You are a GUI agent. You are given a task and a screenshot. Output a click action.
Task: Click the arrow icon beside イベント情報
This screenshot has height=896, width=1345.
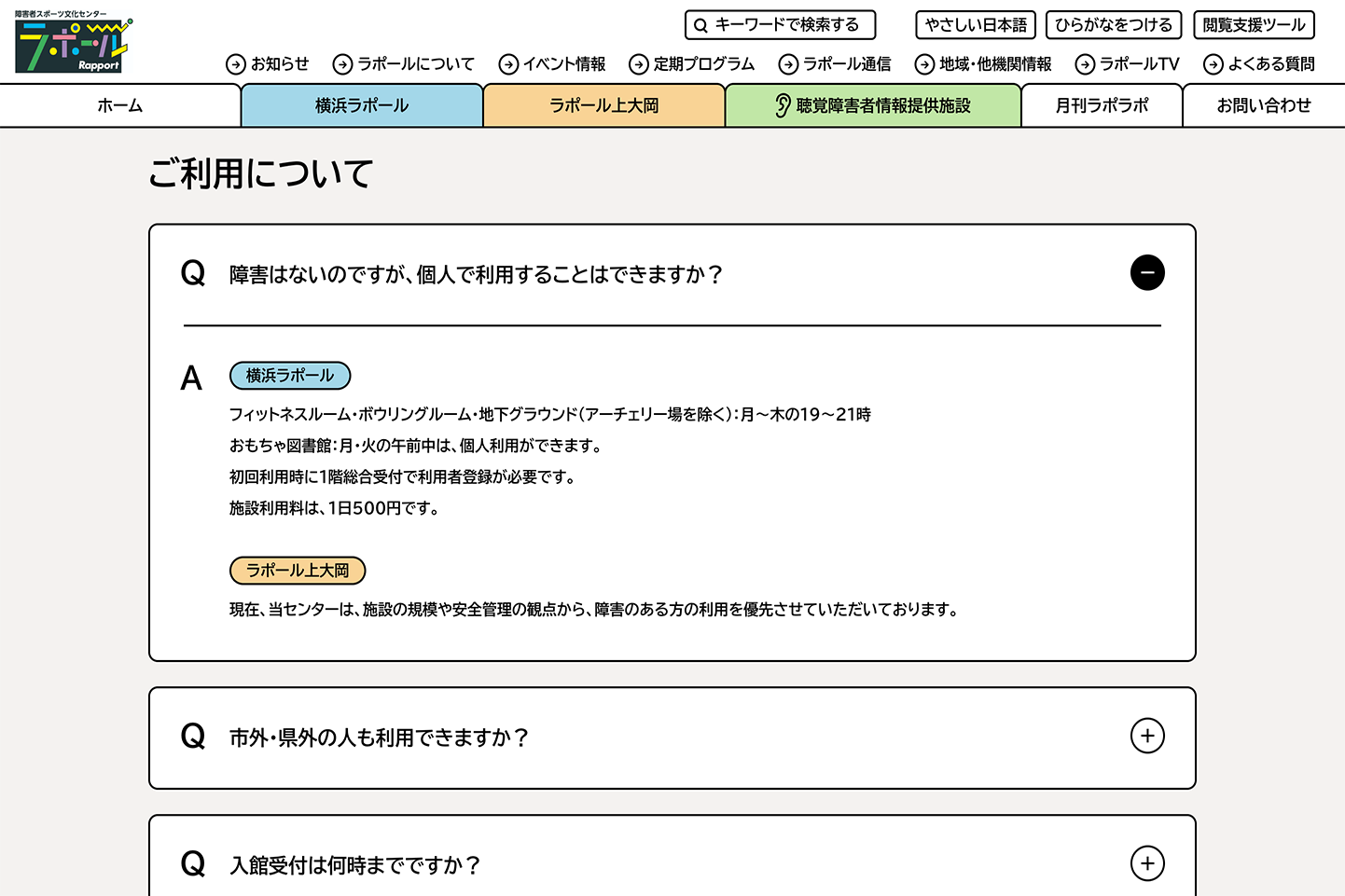click(508, 64)
